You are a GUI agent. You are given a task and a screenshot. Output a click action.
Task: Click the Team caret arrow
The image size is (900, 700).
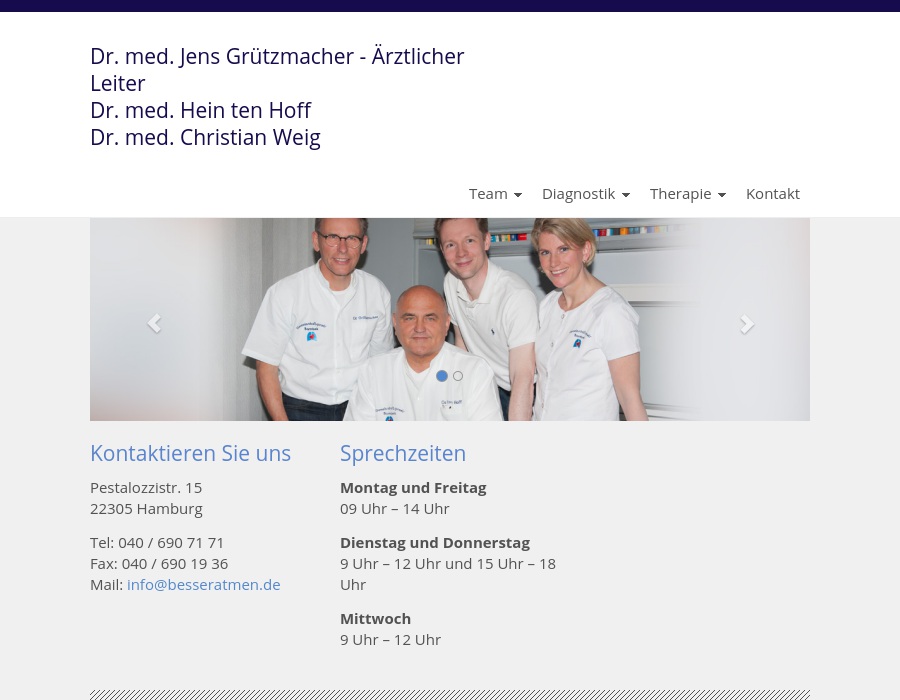(x=517, y=195)
